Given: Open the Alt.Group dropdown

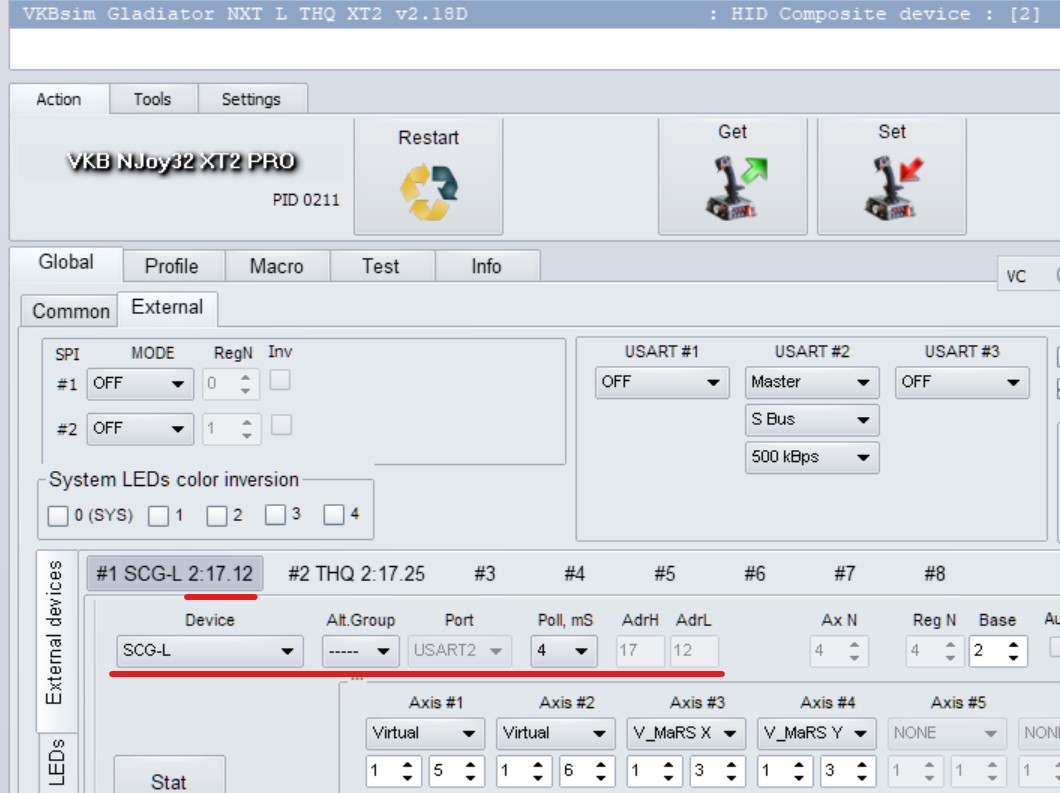Looking at the screenshot, I should pos(360,651).
